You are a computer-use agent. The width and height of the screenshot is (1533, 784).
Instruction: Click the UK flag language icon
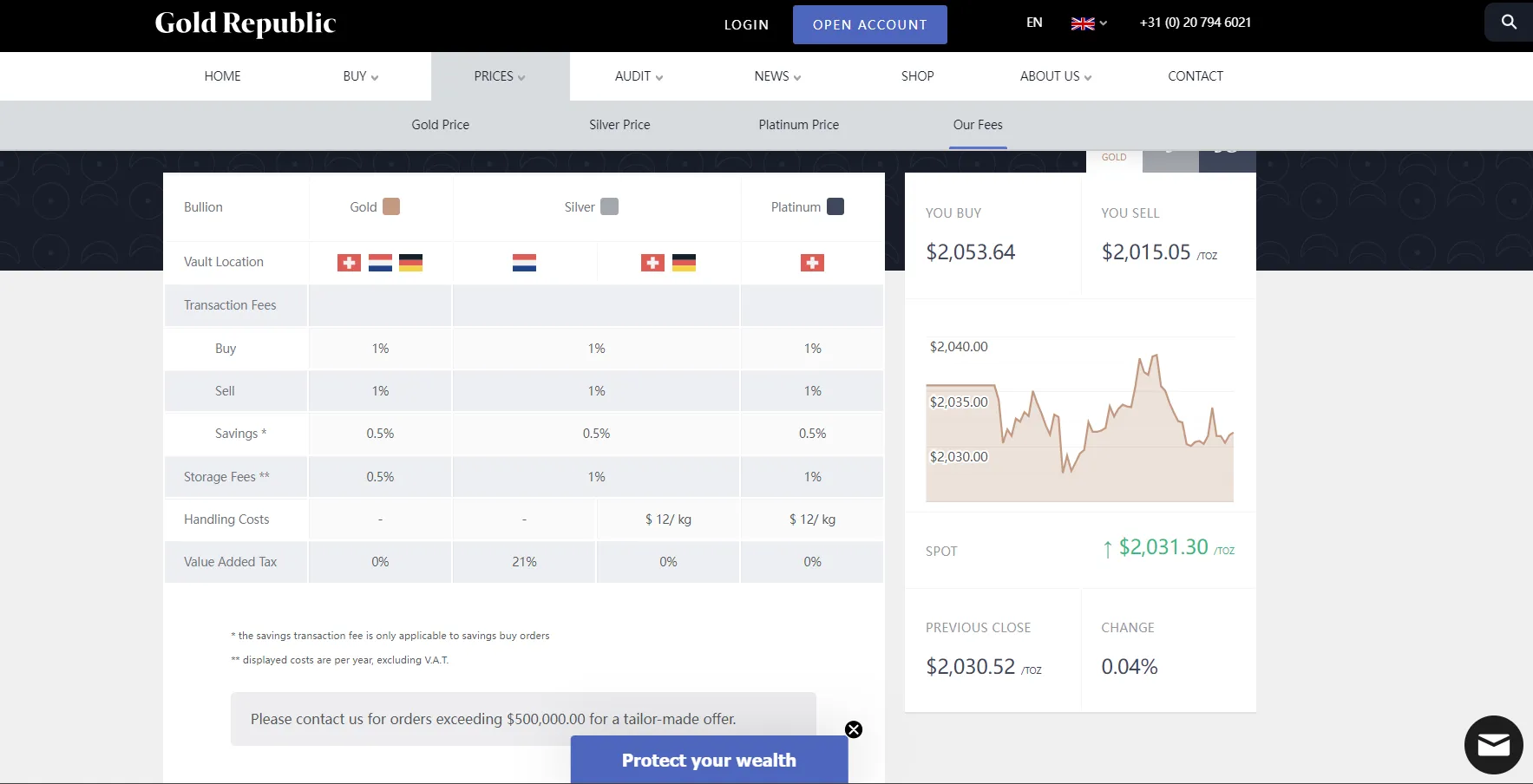pyautogui.click(x=1083, y=23)
